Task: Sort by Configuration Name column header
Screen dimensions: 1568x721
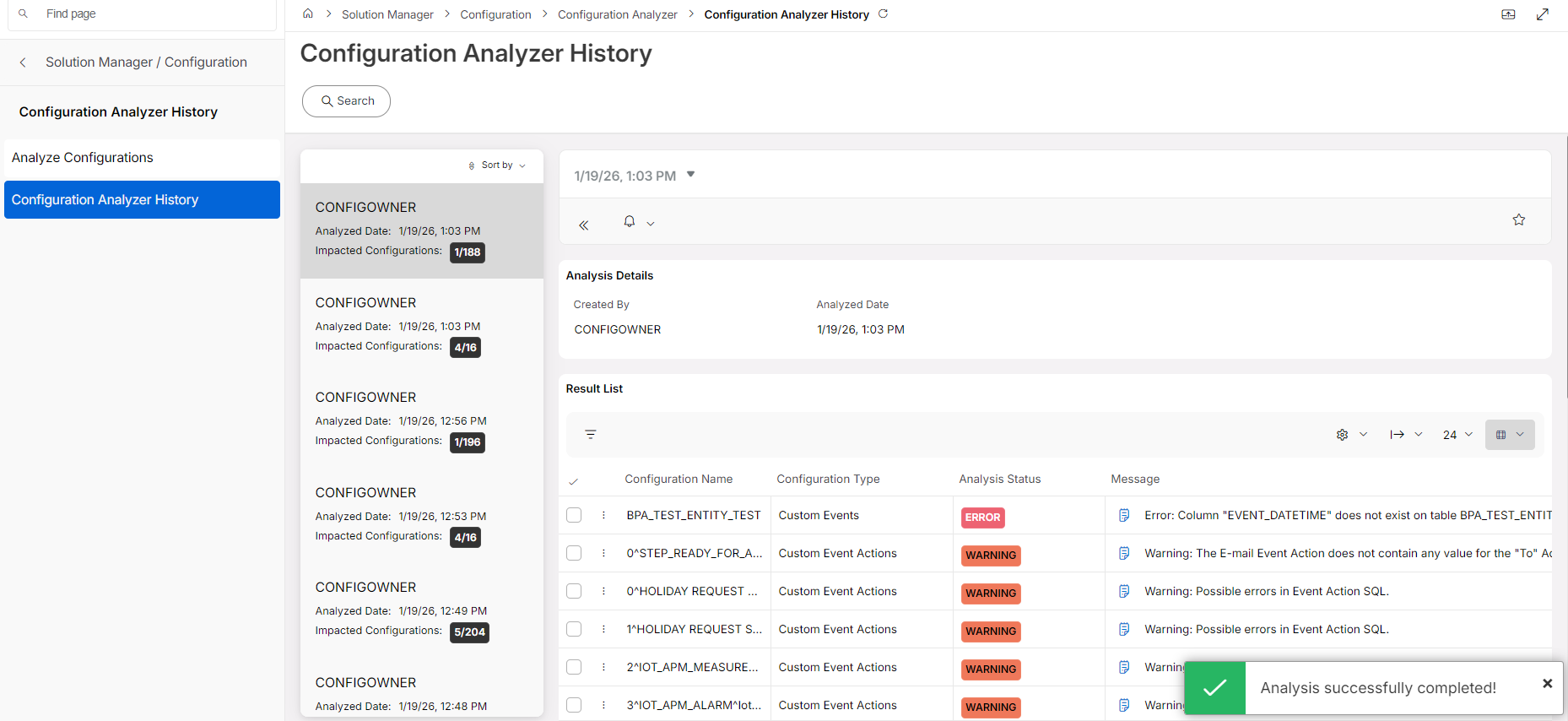Action: pos(679,480)
